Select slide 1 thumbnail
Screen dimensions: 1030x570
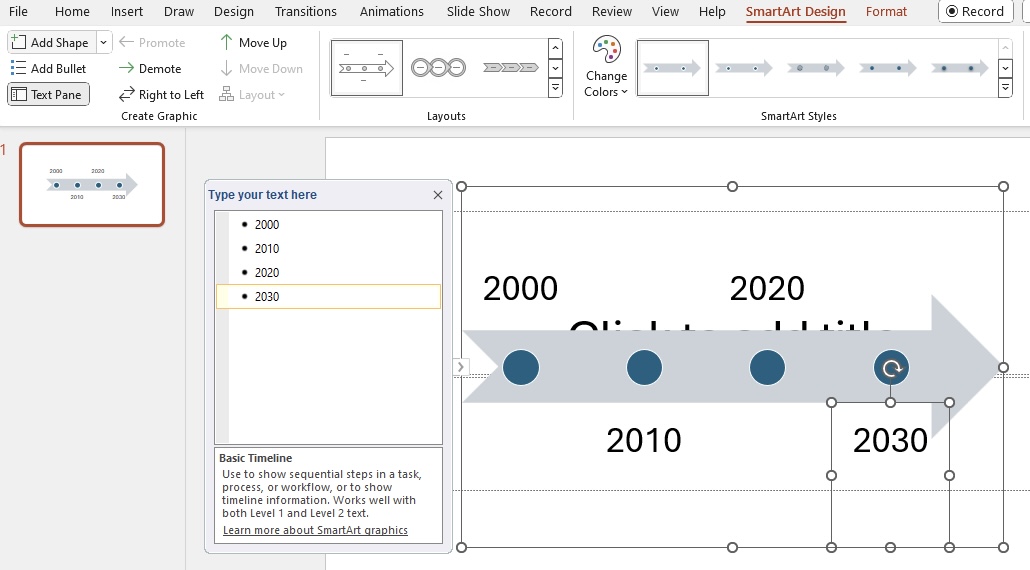[92, 185]
